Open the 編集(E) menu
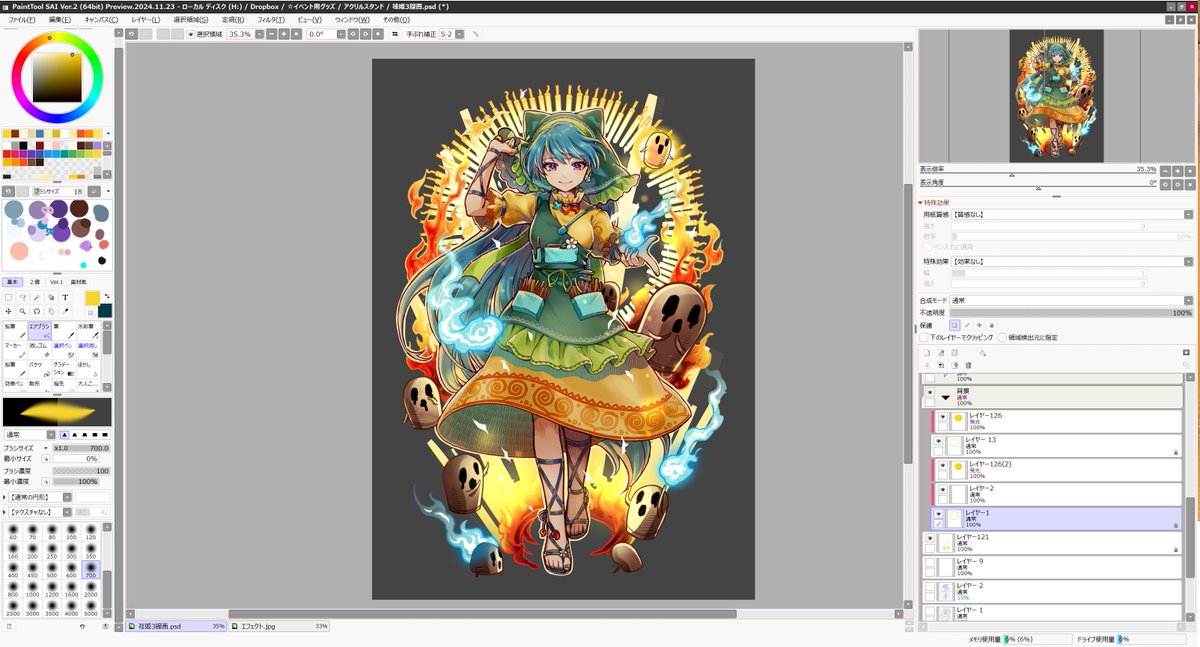1200x647 pixels. point(60,19)
